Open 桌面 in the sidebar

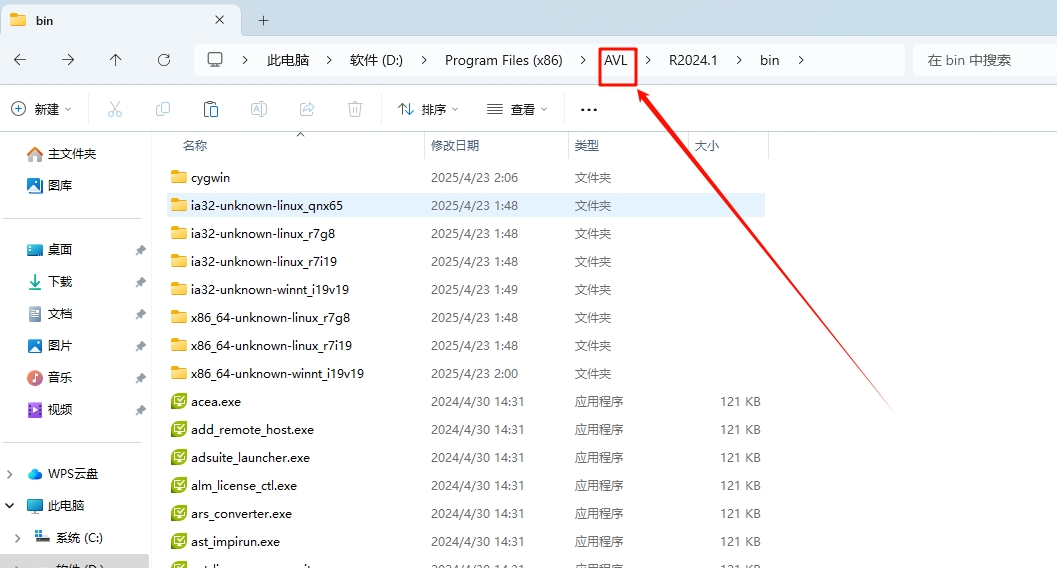(x=50, y=250)
